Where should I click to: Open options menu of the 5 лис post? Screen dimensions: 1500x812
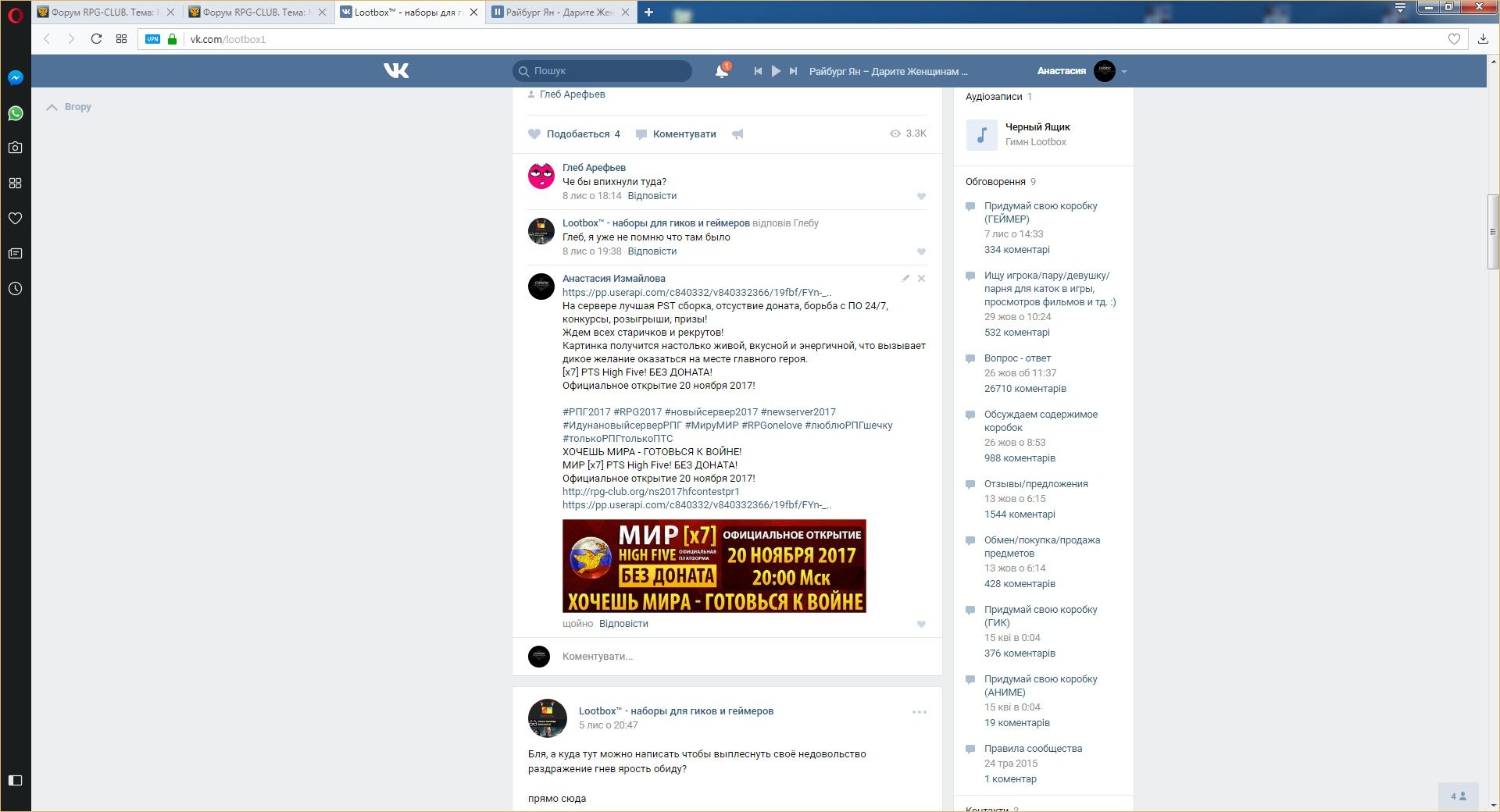[920, 712]
